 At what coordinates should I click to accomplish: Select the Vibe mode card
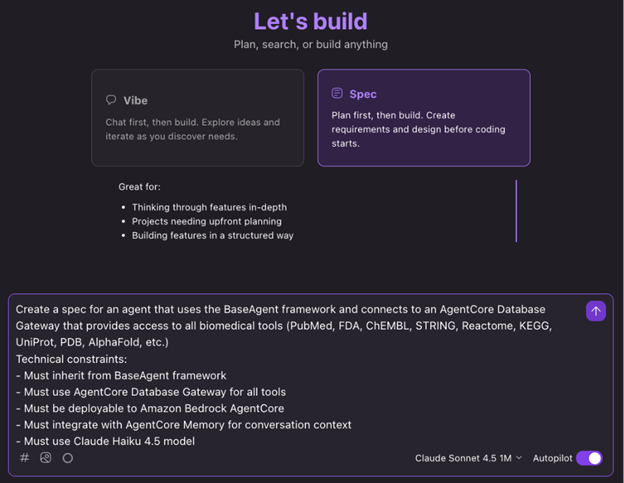point(197,117)
